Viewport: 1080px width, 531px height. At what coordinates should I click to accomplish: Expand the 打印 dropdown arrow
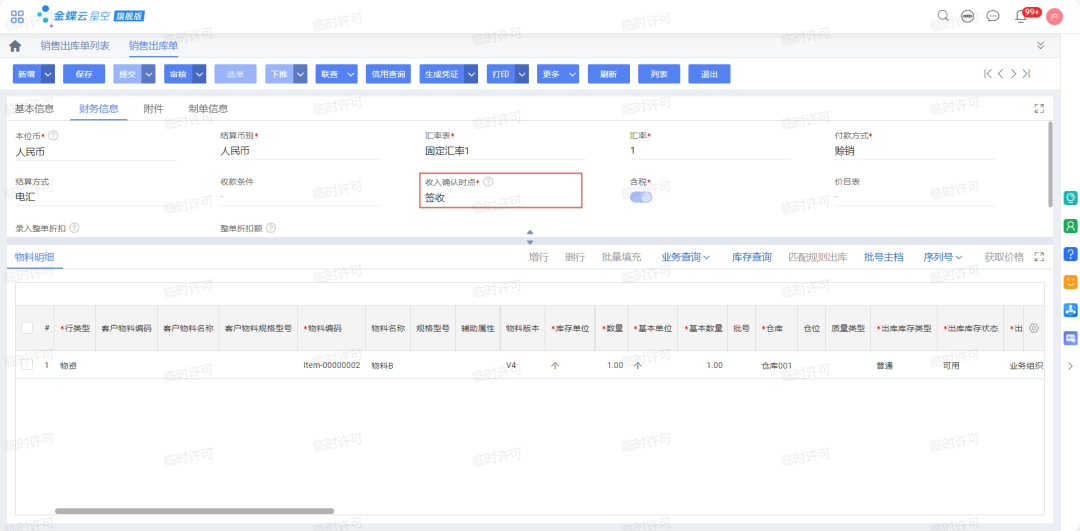pos(521,74)
